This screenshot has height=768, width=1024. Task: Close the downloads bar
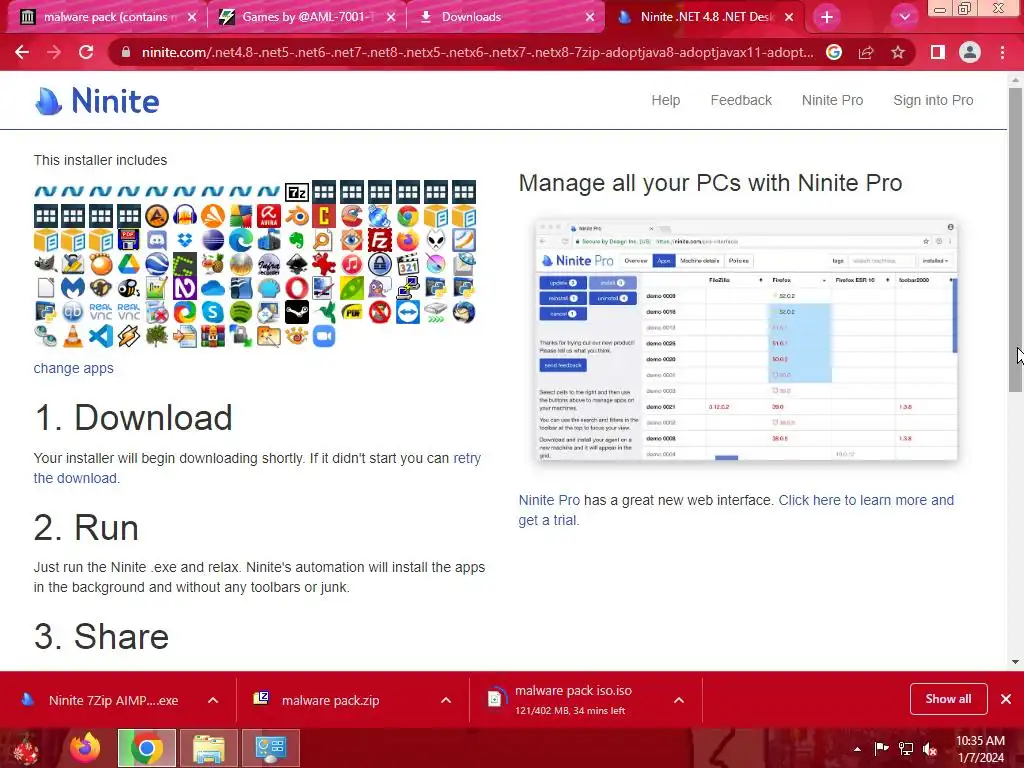point(1006,699)
